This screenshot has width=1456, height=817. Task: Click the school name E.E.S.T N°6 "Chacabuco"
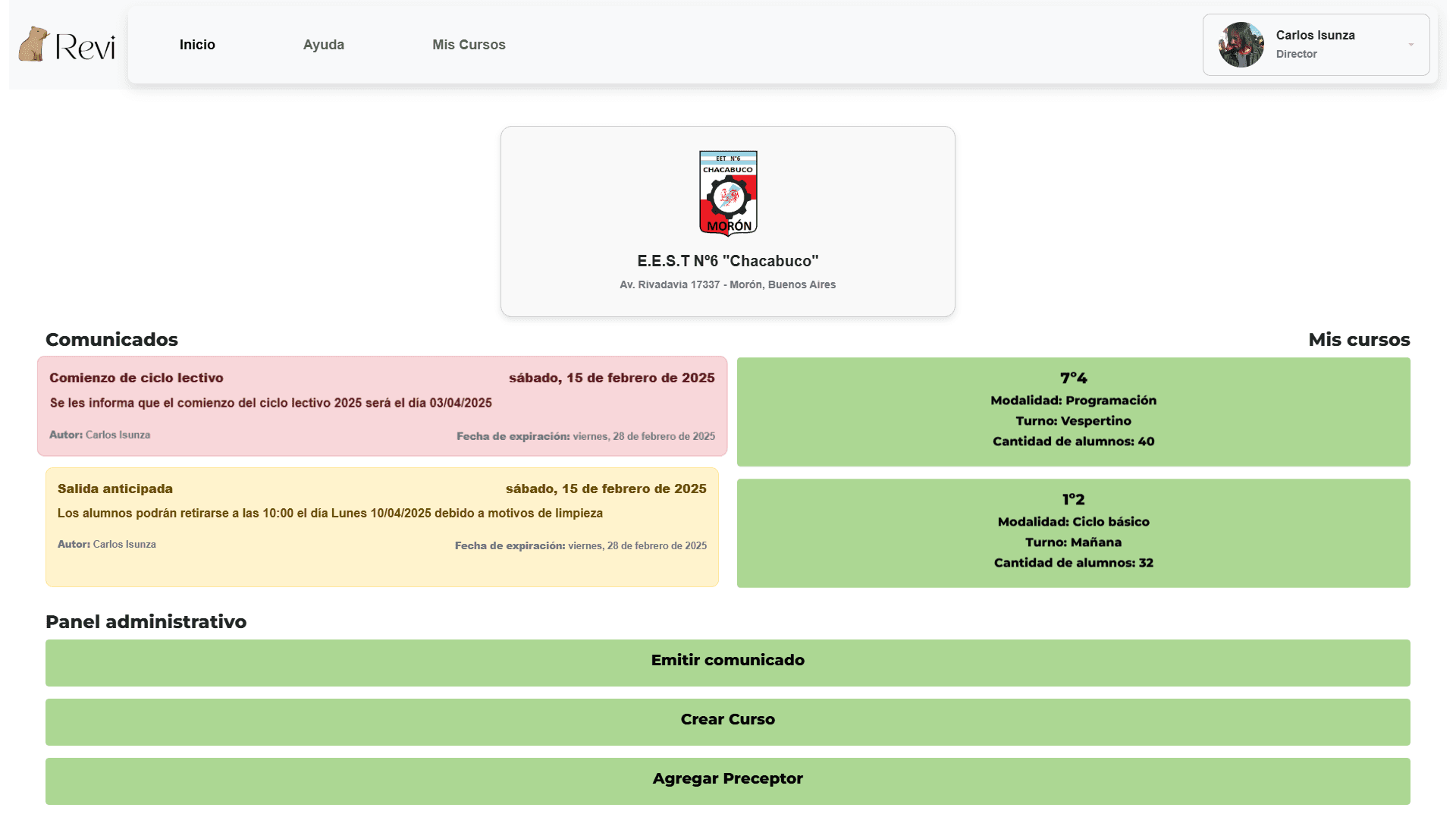728,261
